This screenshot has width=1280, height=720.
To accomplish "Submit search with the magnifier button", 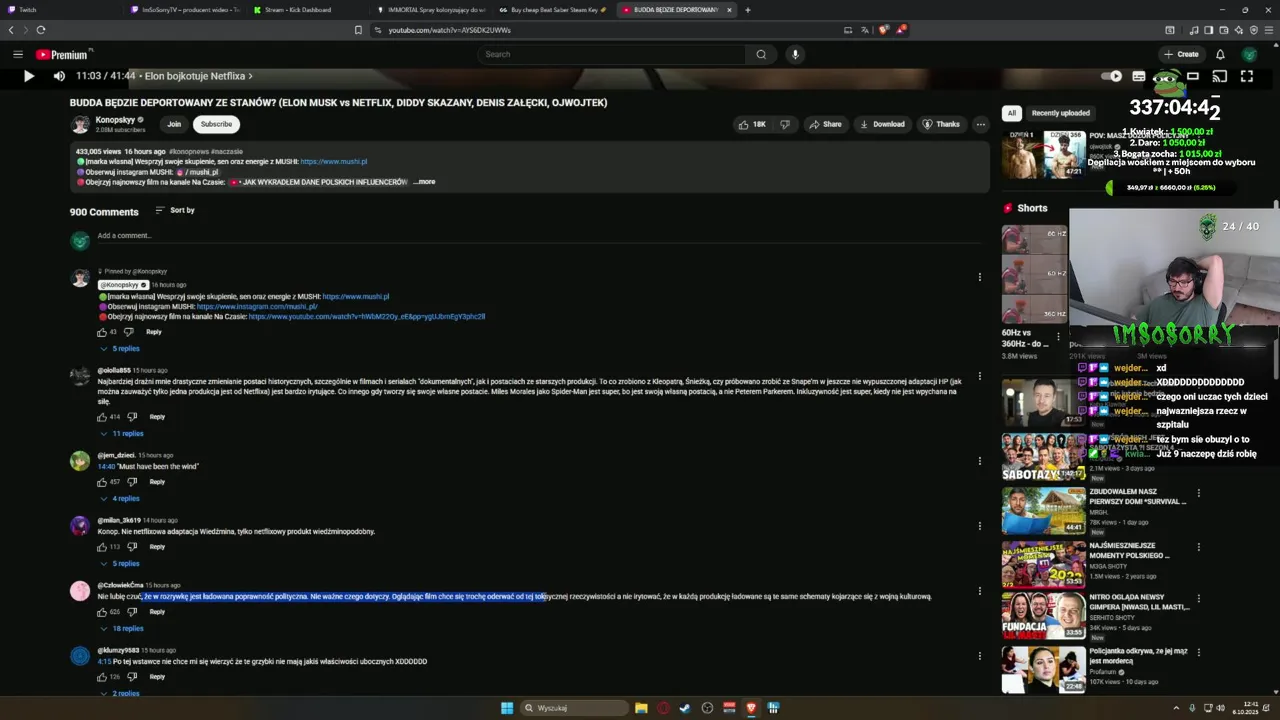I will (x=761, y=54).
